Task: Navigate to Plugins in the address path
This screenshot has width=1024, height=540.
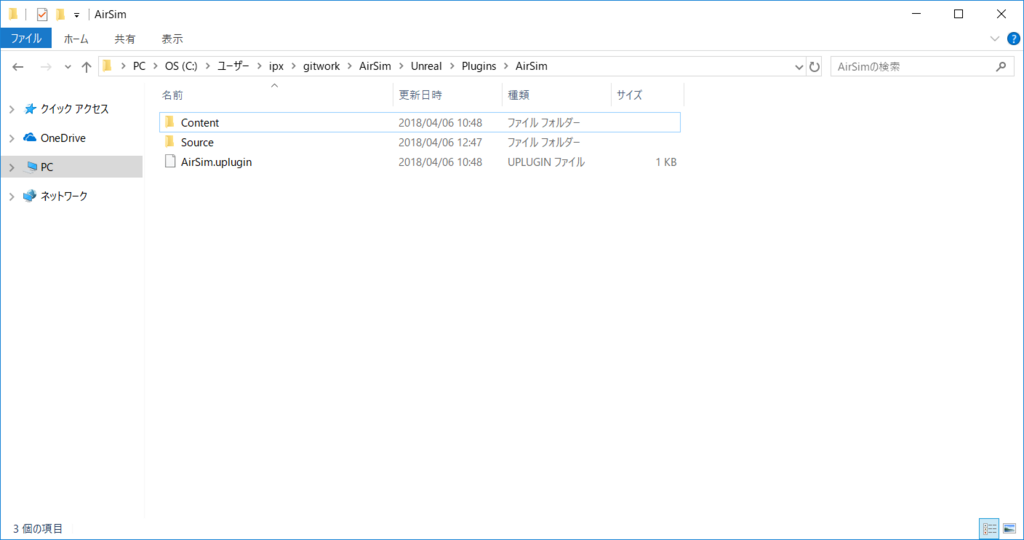Action: point(479,66)
